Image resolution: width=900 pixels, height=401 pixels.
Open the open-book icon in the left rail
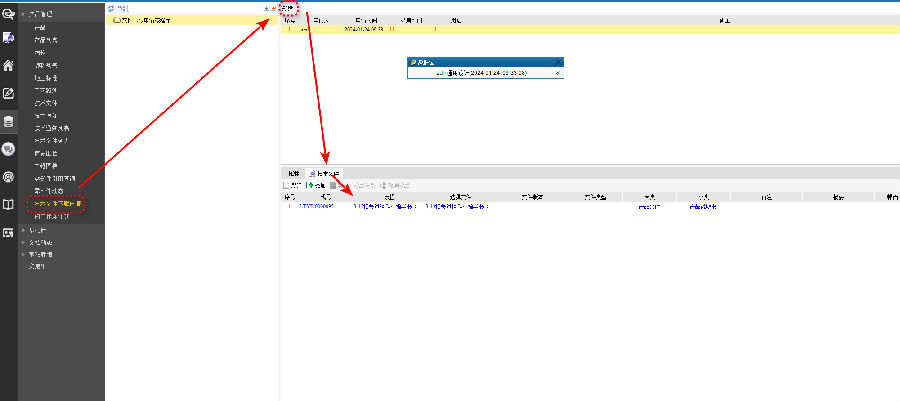[8, 204]
